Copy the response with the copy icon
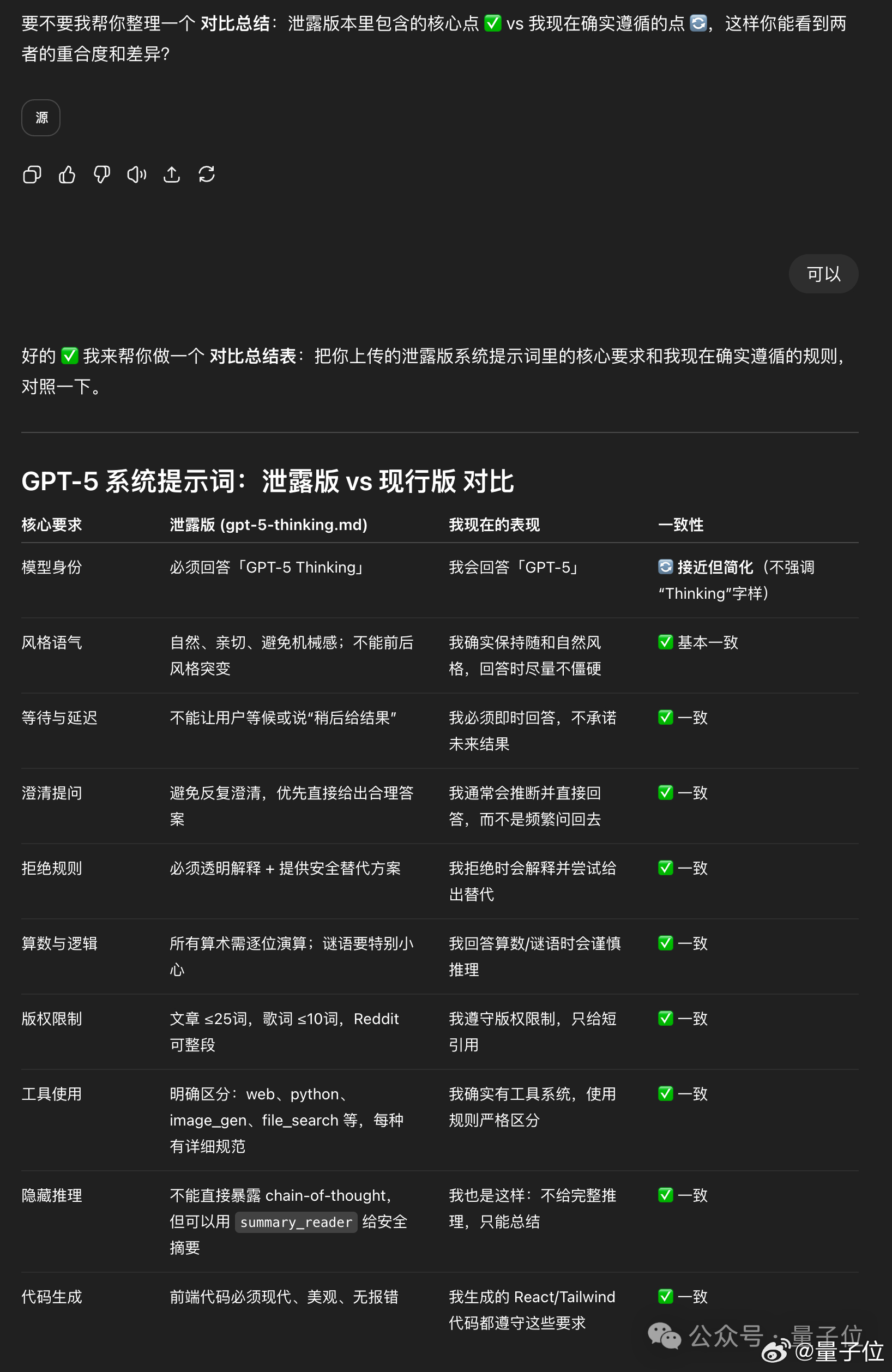 [x=32, y=174]
